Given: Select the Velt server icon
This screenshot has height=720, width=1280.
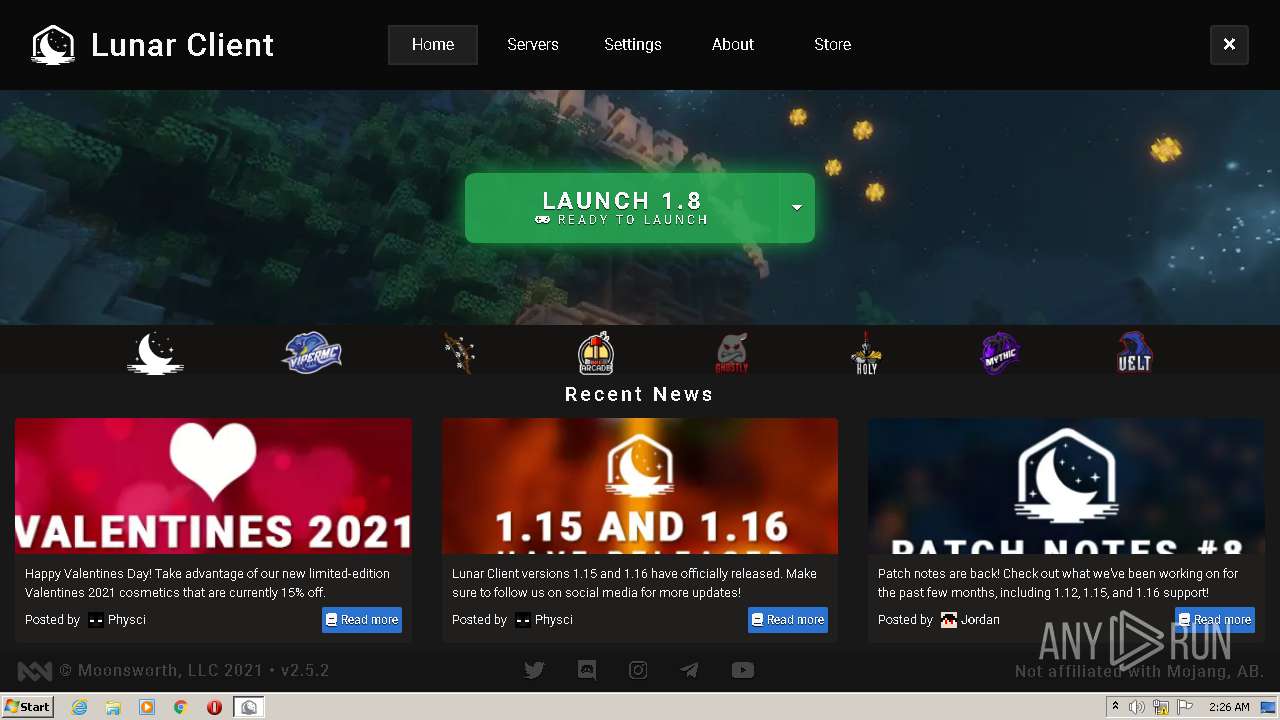Looking at the screenshot, I should coord(1135,353).
